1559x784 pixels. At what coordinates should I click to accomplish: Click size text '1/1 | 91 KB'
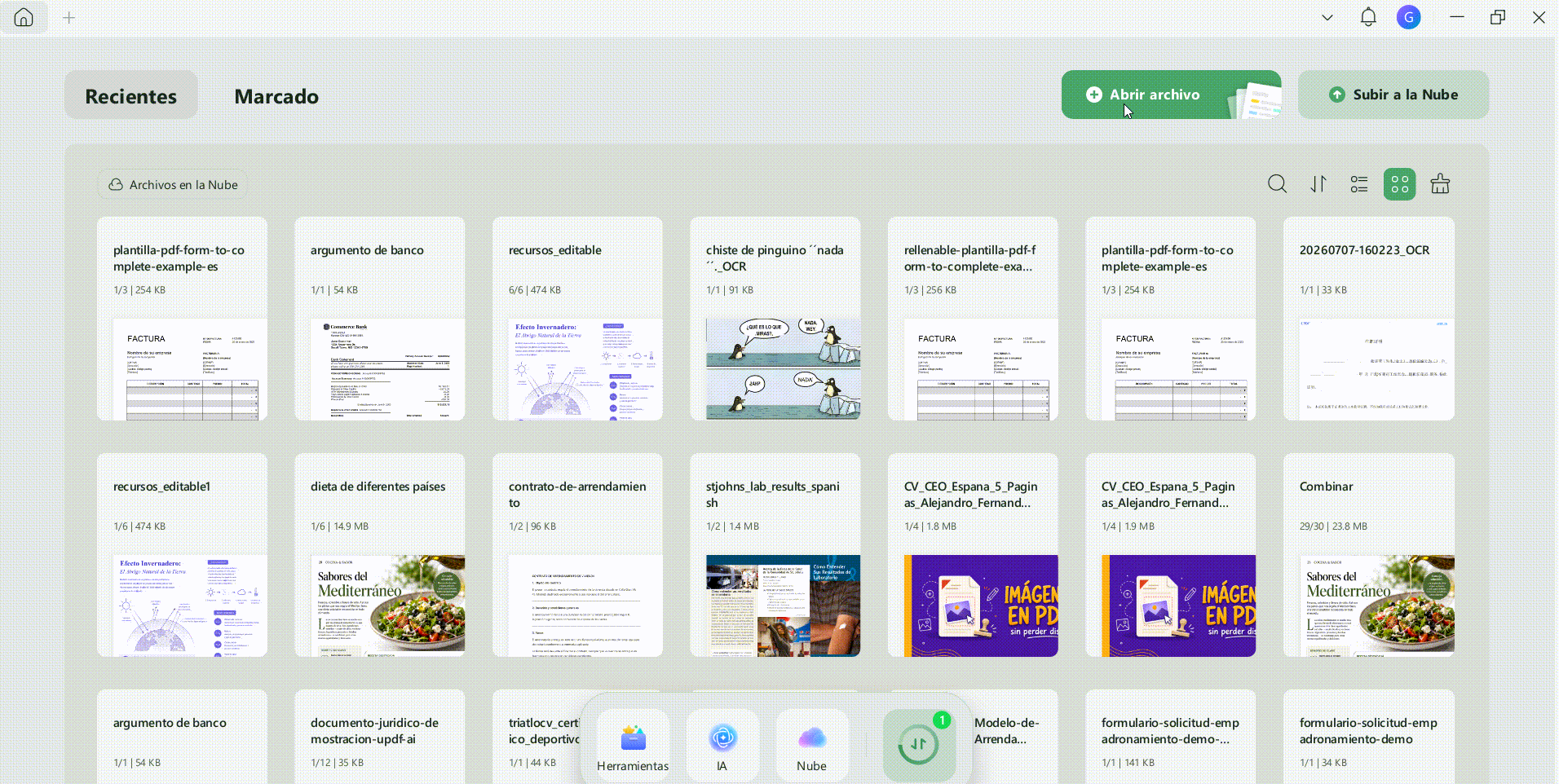730,290
